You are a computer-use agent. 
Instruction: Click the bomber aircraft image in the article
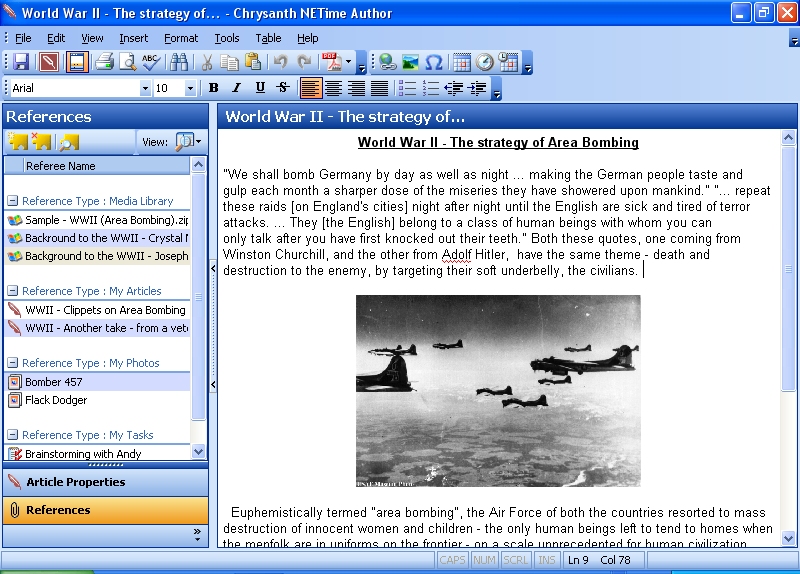click(x=498, y=391)
